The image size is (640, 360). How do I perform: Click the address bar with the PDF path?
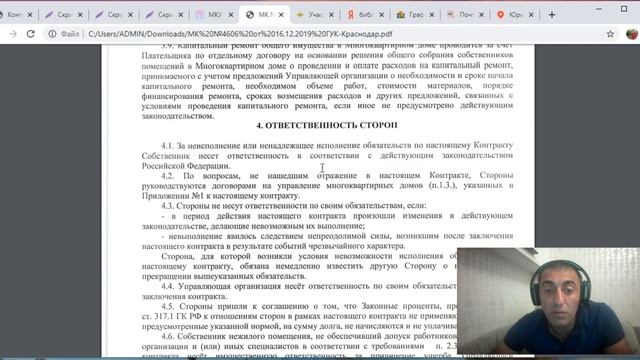coord(240,34)
